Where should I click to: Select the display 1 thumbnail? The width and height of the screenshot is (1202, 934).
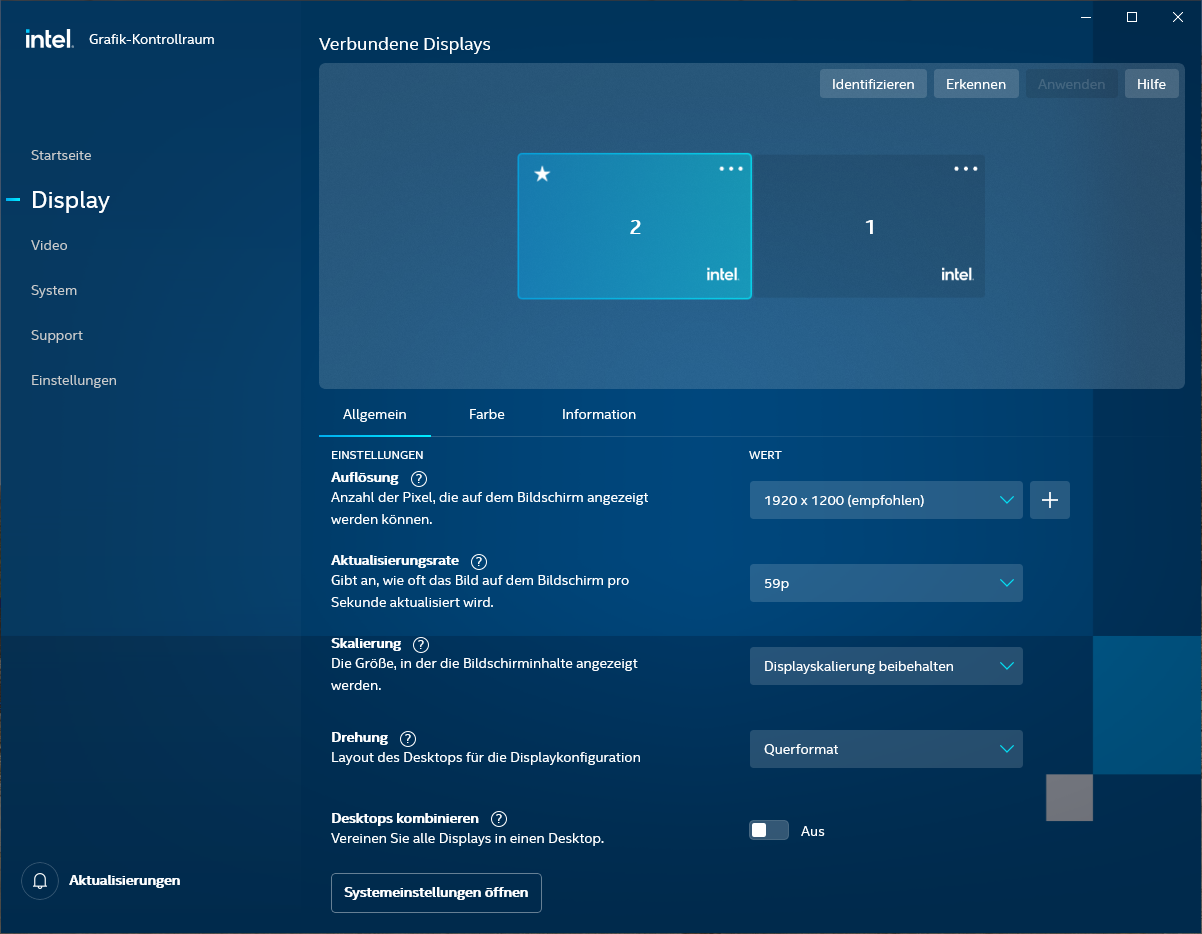coord(869,226)
